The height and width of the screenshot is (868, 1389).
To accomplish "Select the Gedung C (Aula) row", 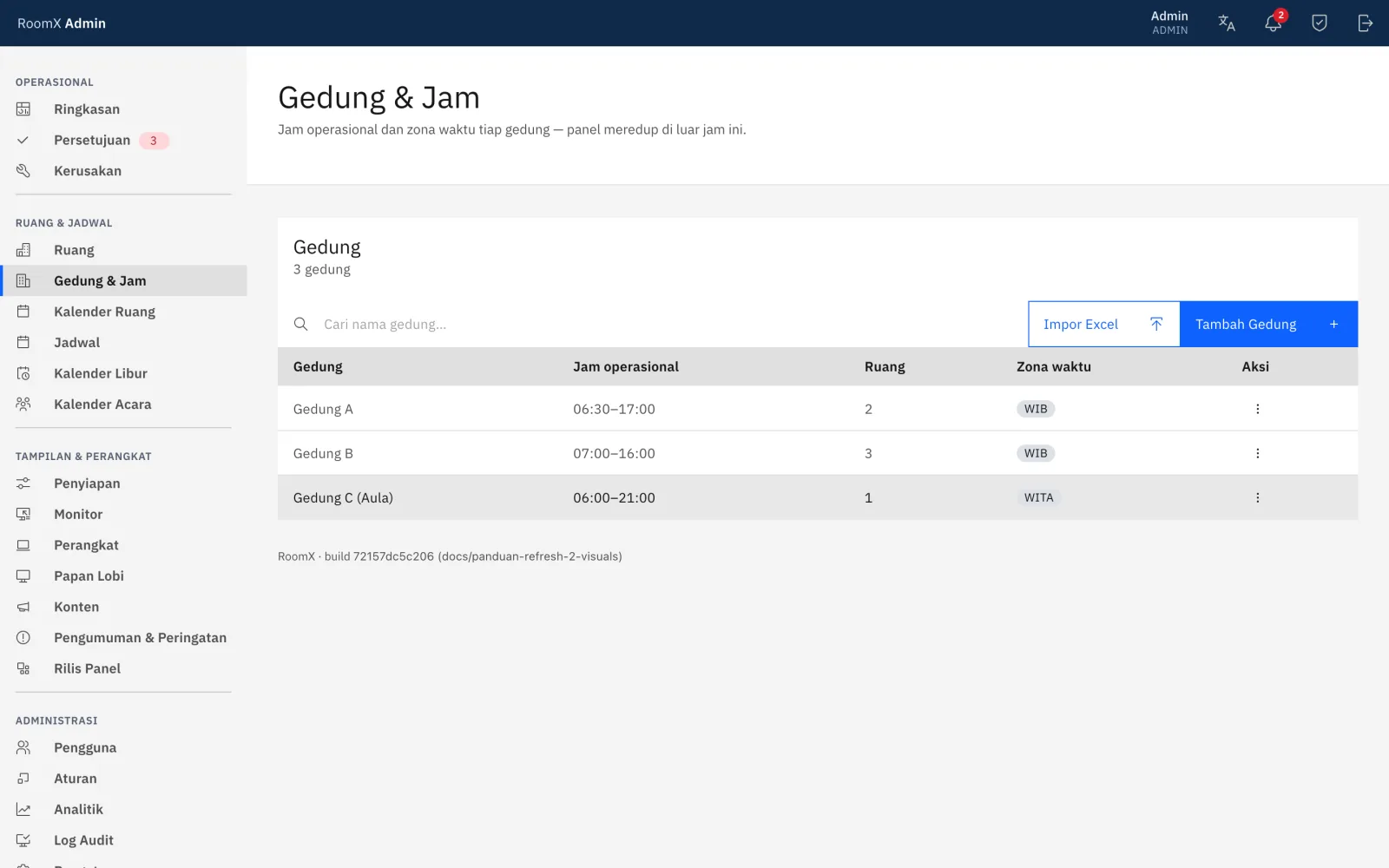I will coord(818,497).
